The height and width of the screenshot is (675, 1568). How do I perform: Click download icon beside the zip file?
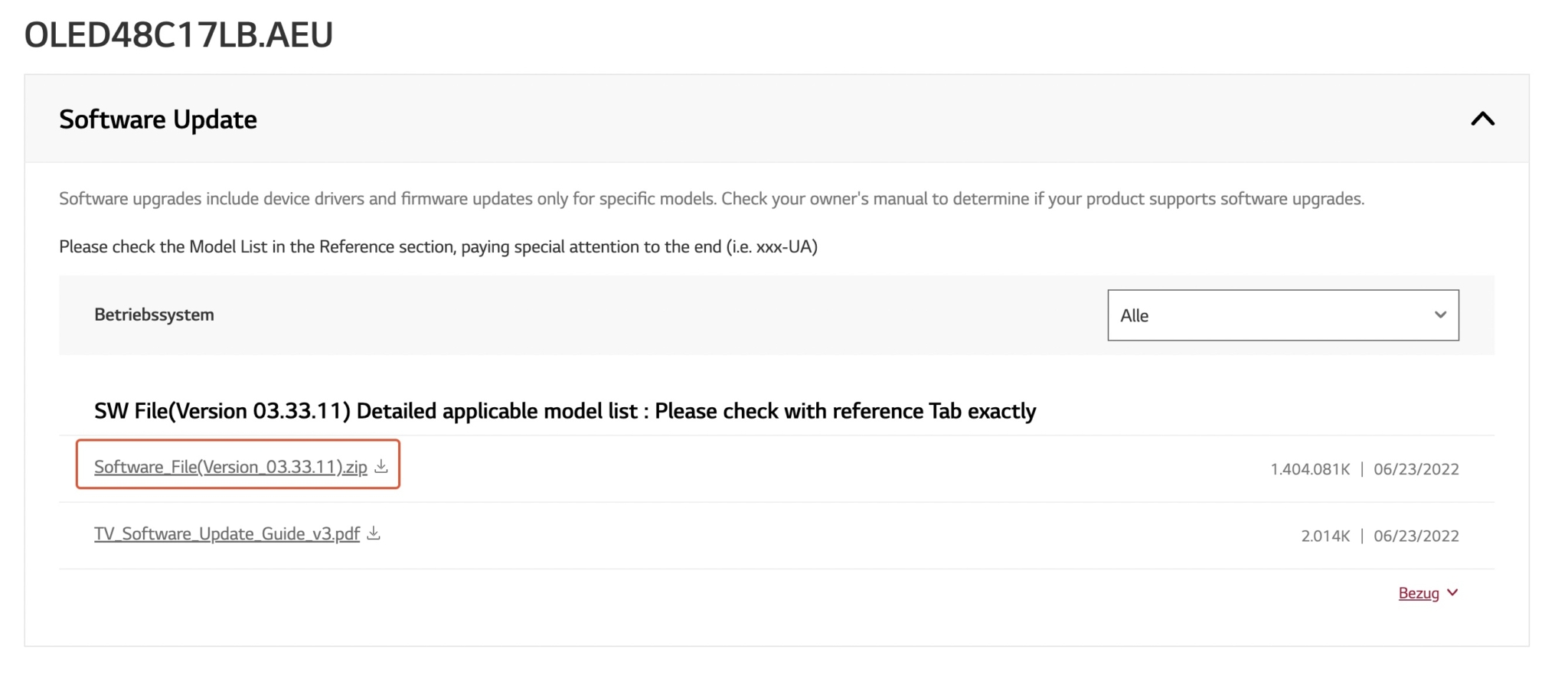click(381, 466)
